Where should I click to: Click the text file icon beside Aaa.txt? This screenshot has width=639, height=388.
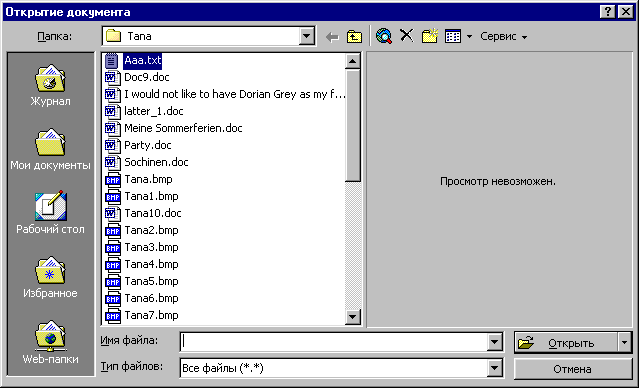pos(111,61)
